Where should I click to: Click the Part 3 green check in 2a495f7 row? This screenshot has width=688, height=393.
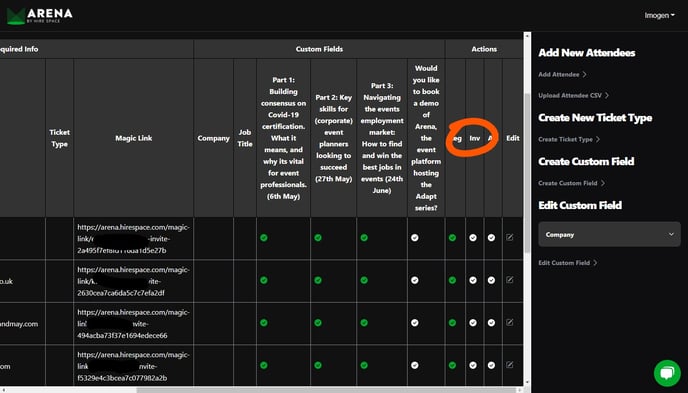(364, 238)
